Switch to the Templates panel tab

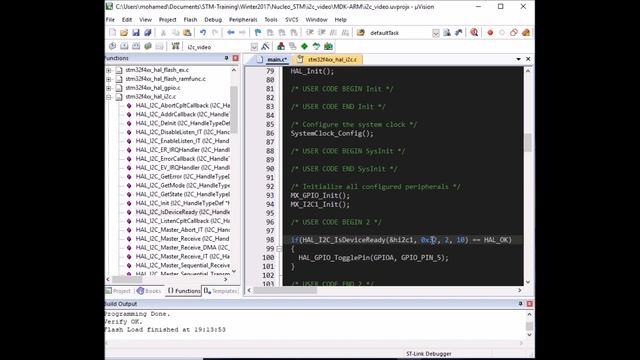[x=221, y=291]
